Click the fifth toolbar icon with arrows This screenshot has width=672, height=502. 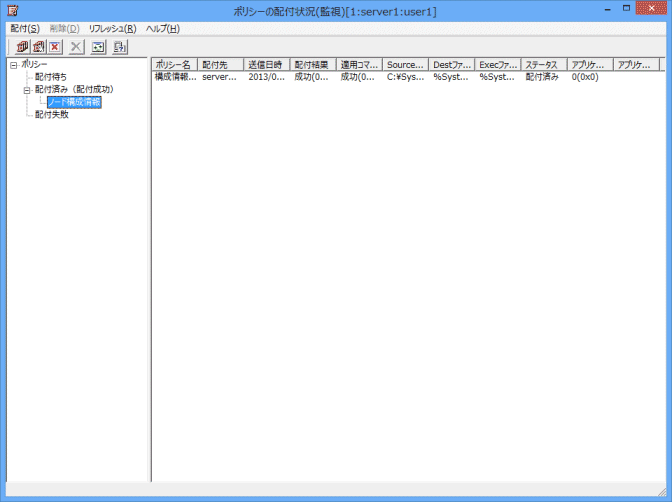(x=98, y=47)
